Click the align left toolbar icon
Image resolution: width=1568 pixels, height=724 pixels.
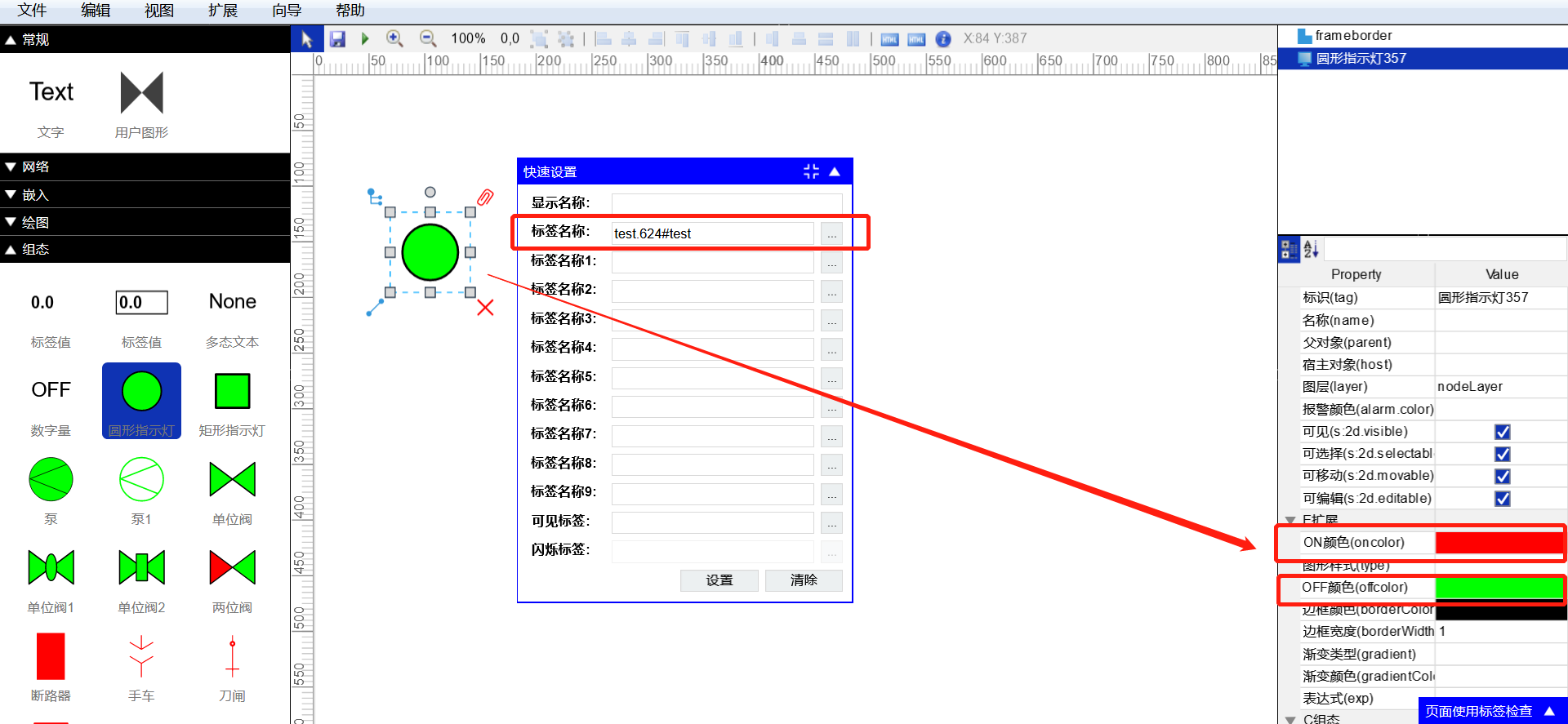pyautogui.click(x=603, y=38)
